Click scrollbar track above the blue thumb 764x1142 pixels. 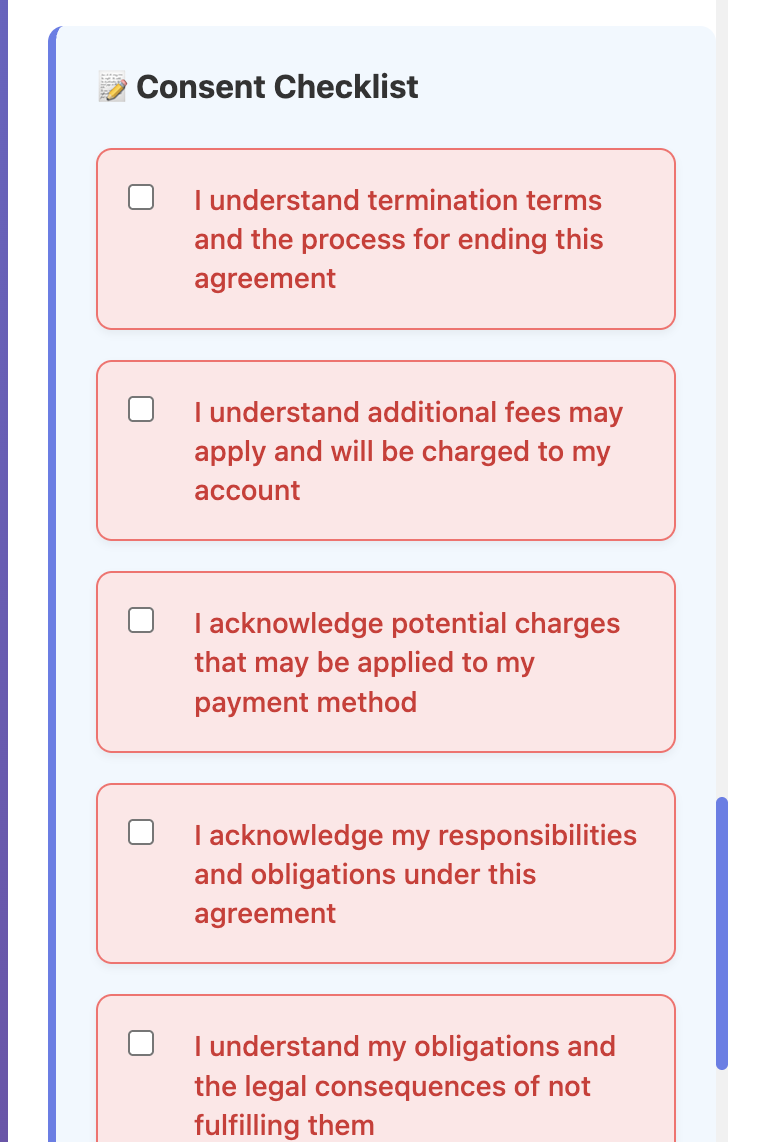[722, 400]
